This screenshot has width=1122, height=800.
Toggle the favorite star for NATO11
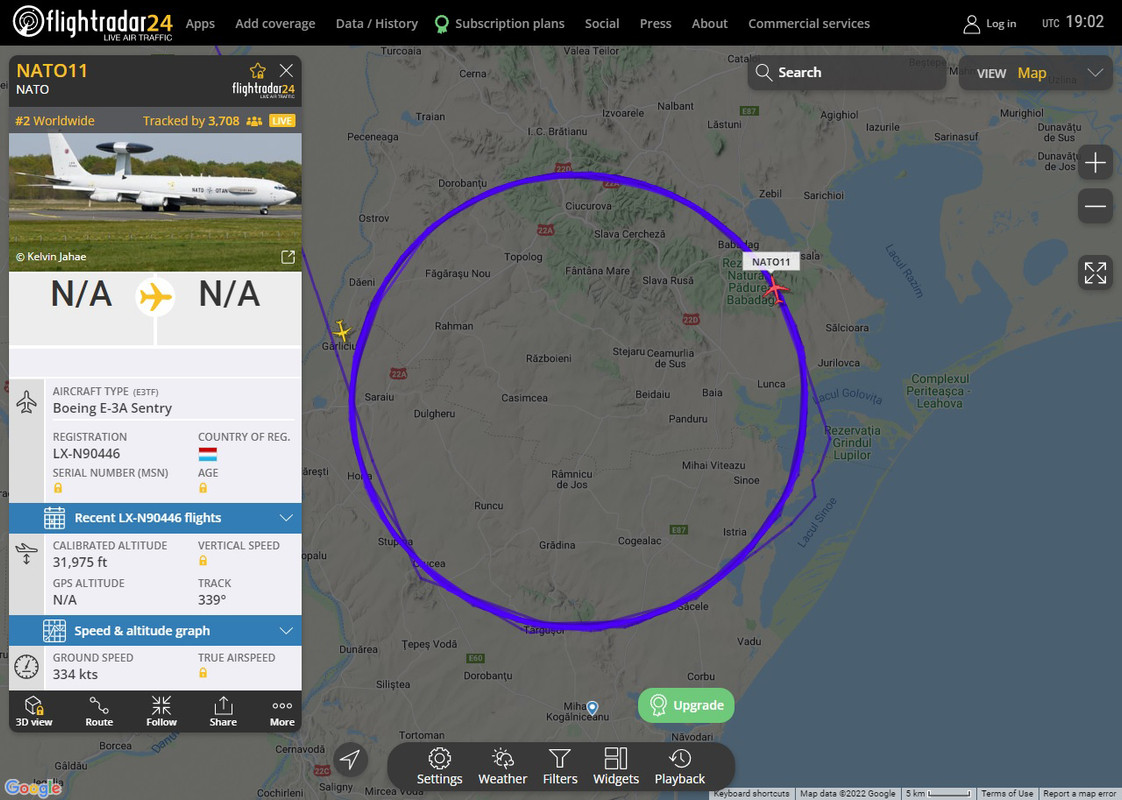click(x=258, y=70)
